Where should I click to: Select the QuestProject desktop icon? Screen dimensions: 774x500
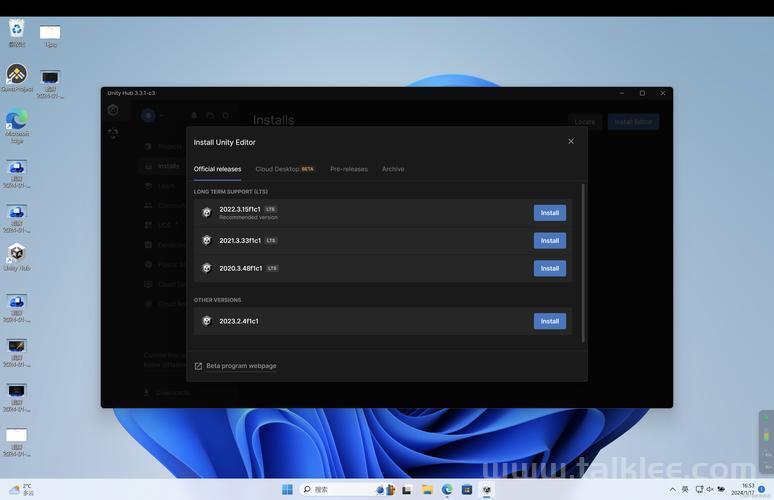pos(17,78)
